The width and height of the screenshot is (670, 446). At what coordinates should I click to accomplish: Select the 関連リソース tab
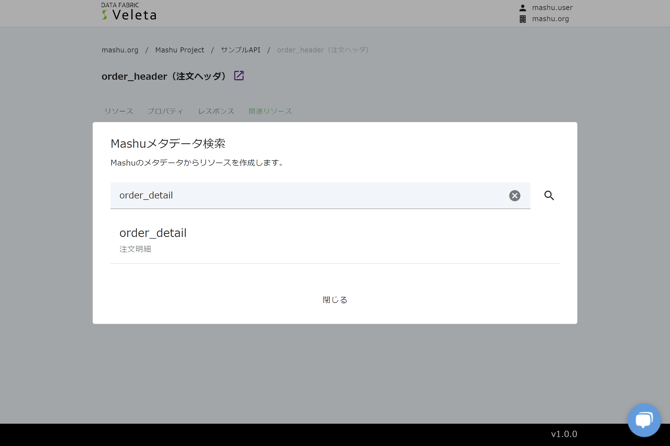pyautogui.click(x=270, y=111)
